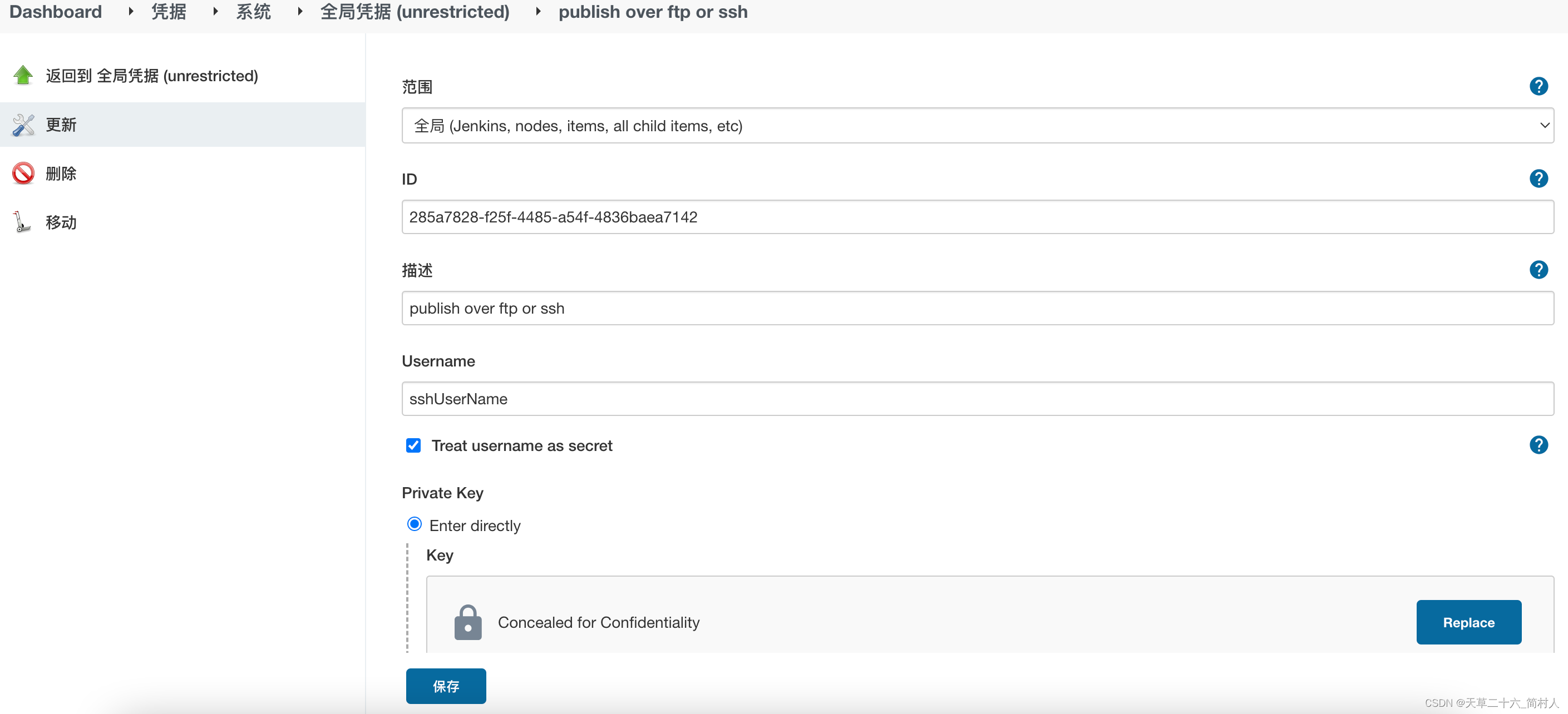Open the 凭据 breadcrumb
Image resolution: width=1568 pixels, height=714 pixels.
point(169,12)
